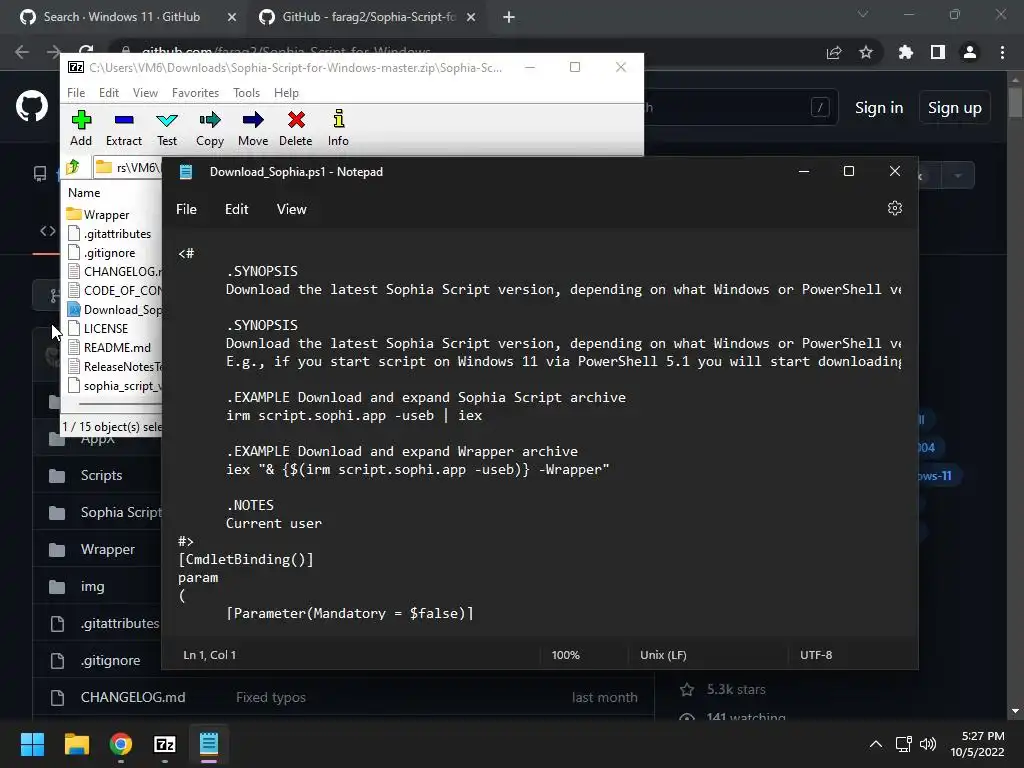This screenshot has width=1024, height=768.
Task: Select README.md in the 7-Zip list
Action: coord(117,347)
